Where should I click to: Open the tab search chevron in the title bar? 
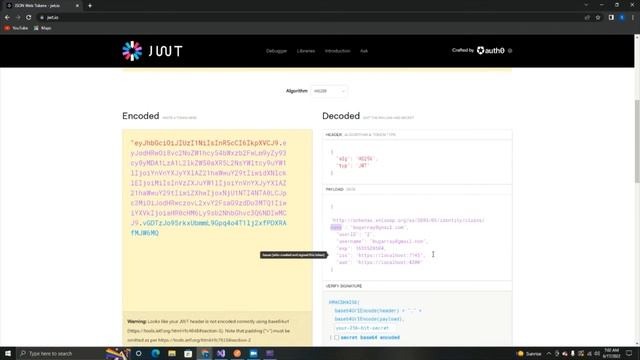coord(586,5)
